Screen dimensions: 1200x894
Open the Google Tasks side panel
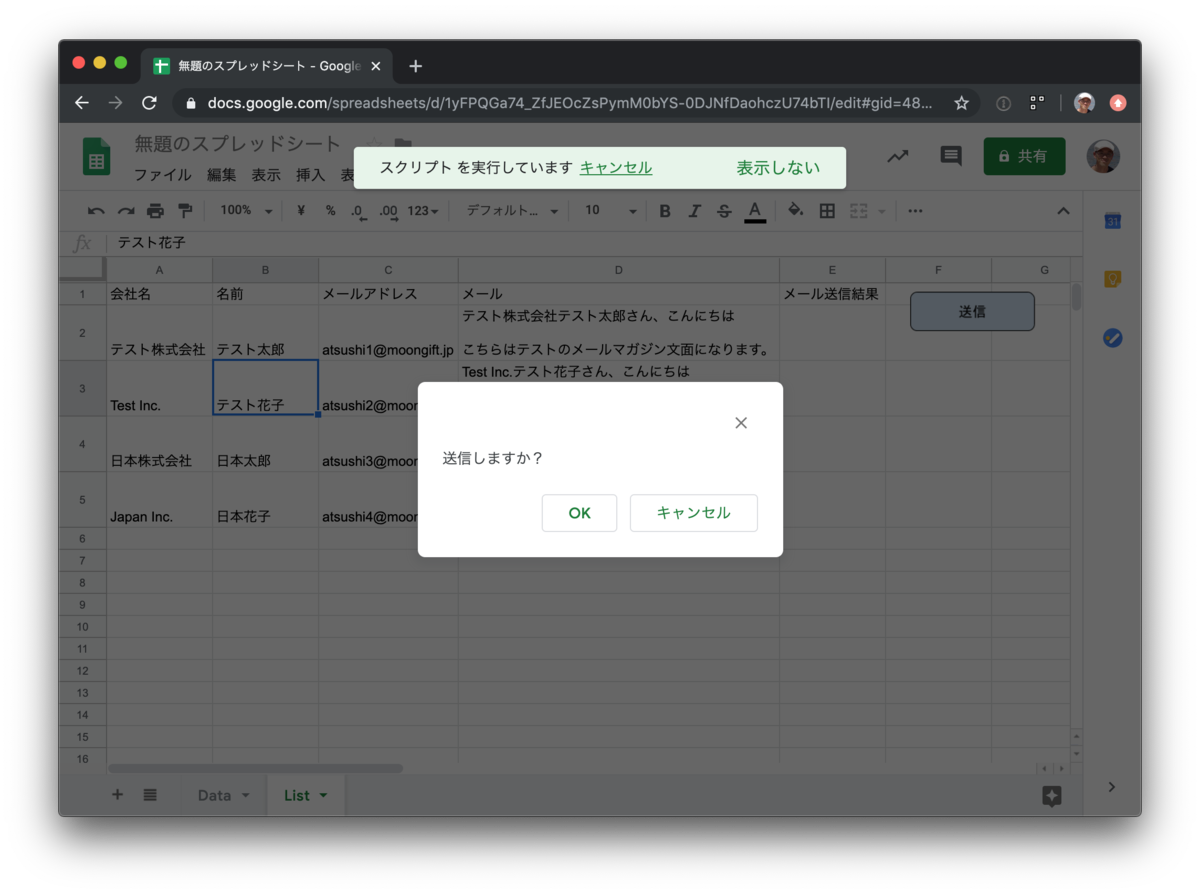coord(1112,338)
